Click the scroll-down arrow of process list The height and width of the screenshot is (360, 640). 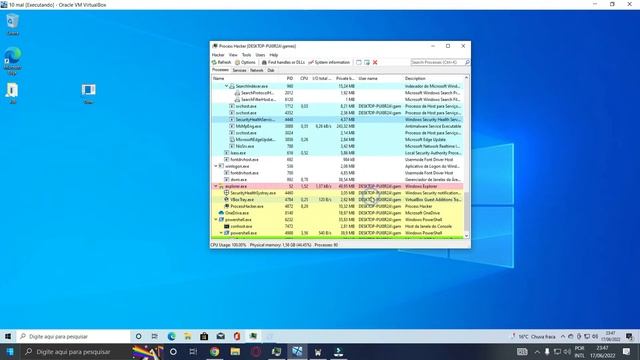coord(467,236)
